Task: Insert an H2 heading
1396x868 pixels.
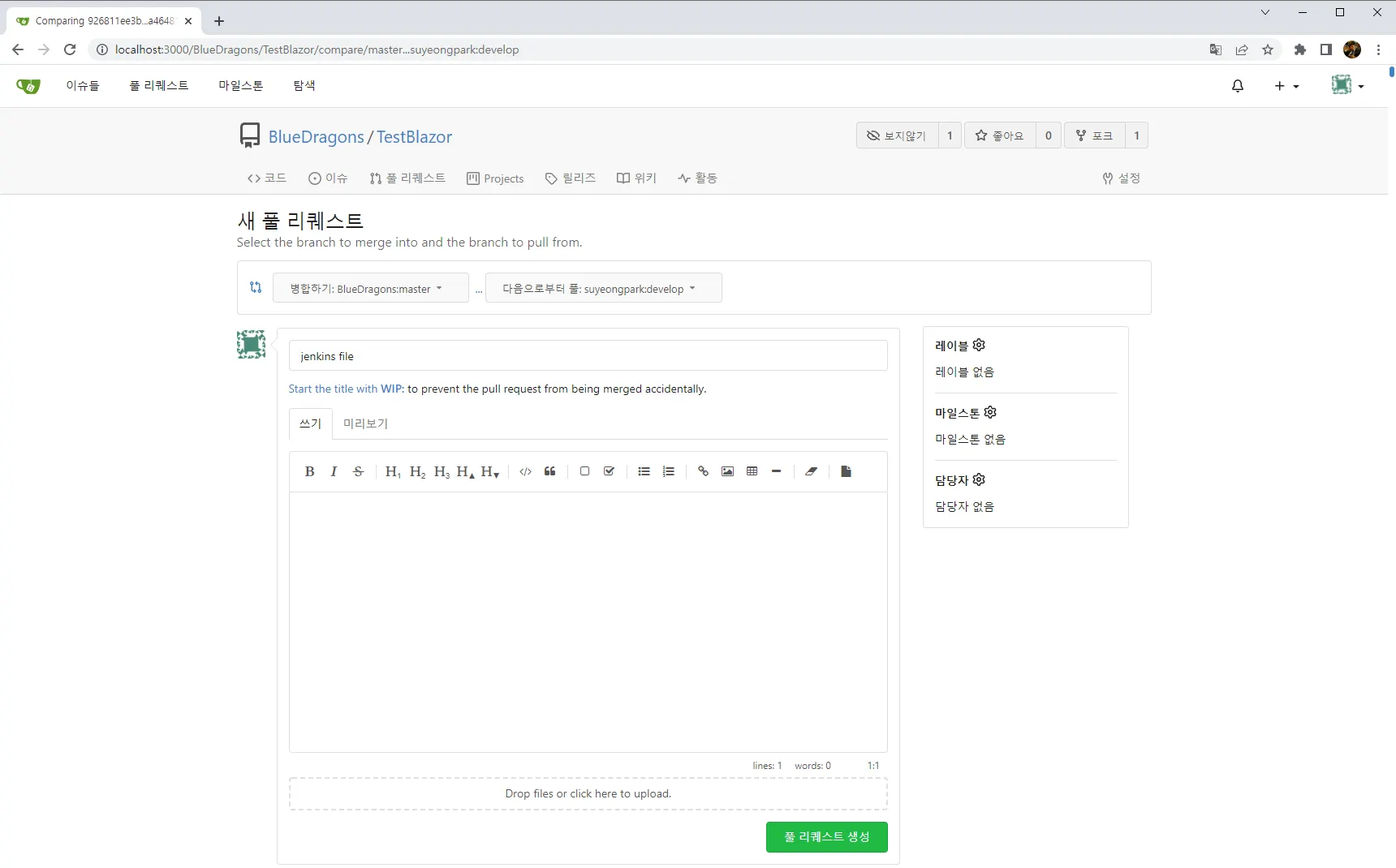Action: (417, 471)
